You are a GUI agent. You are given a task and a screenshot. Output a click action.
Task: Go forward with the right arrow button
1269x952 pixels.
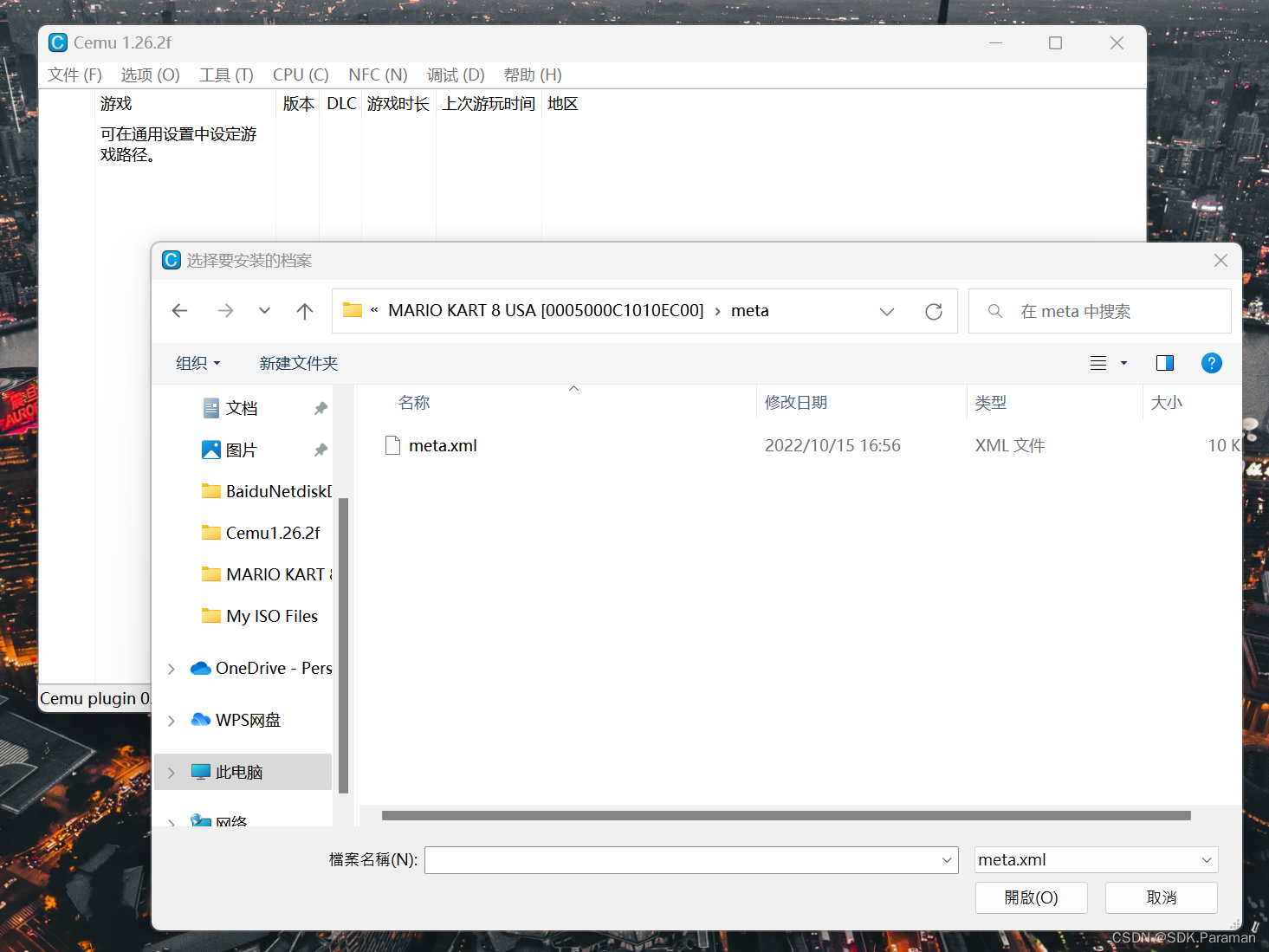point(225,311)
